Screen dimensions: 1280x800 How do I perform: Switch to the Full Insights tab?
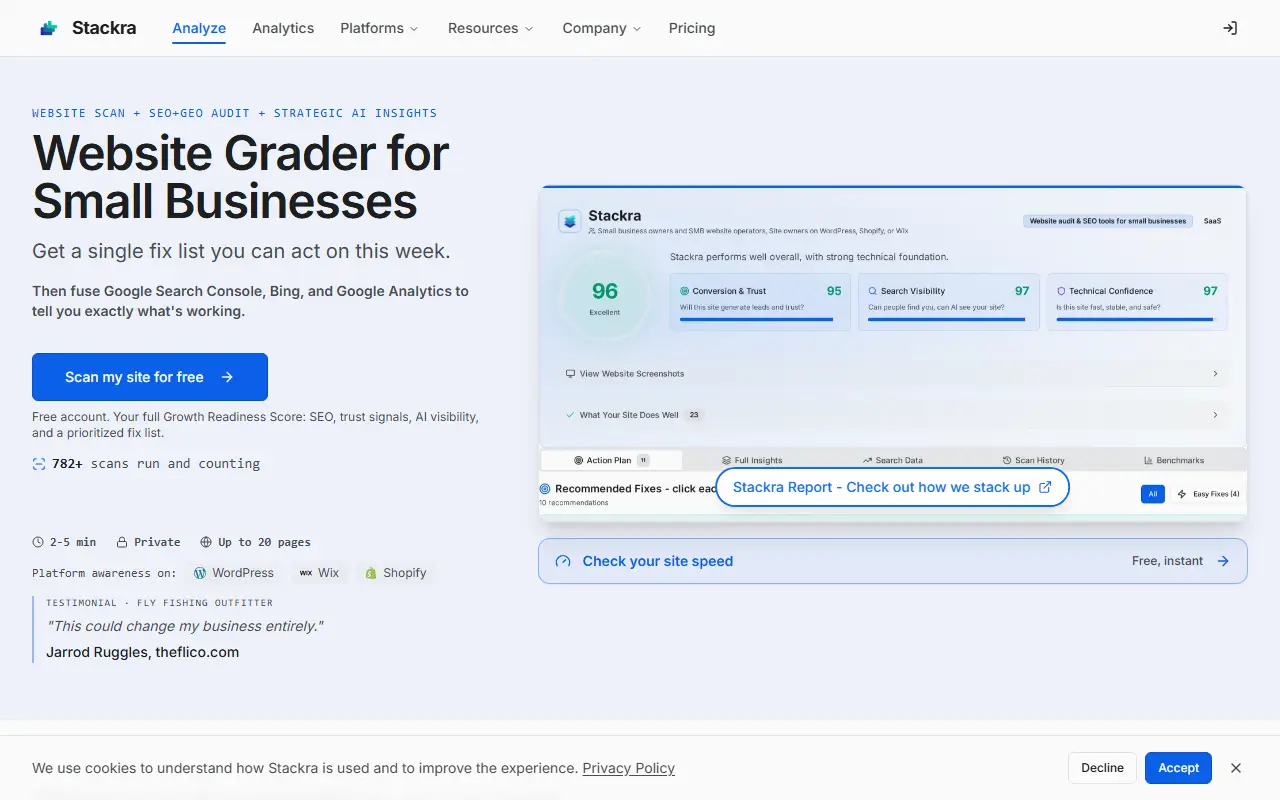point(752,460)
